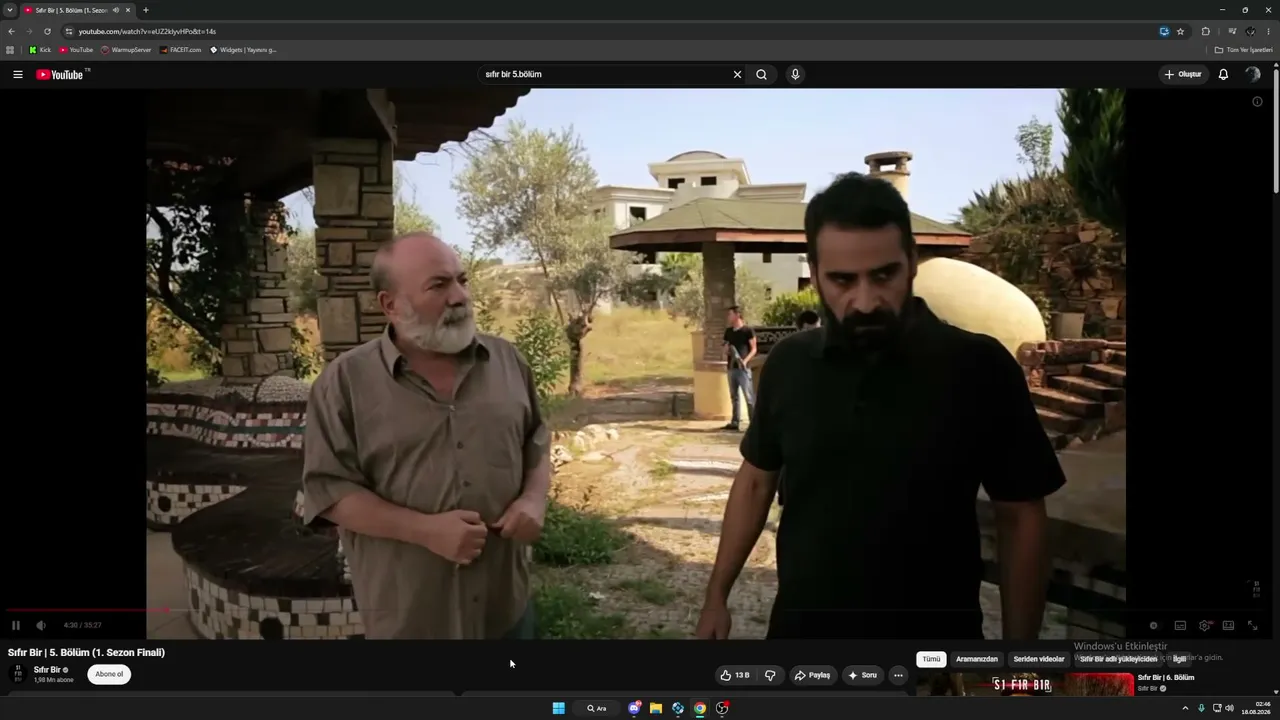Close the Sıfır Bir browser tab
Image resolution: width=1280 pixels, height=720 pixels.
click(x=128, y=10)
